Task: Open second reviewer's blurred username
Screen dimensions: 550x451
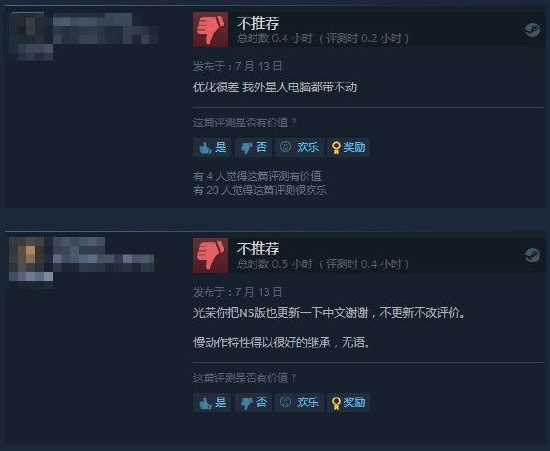Action: click(103, 254)
